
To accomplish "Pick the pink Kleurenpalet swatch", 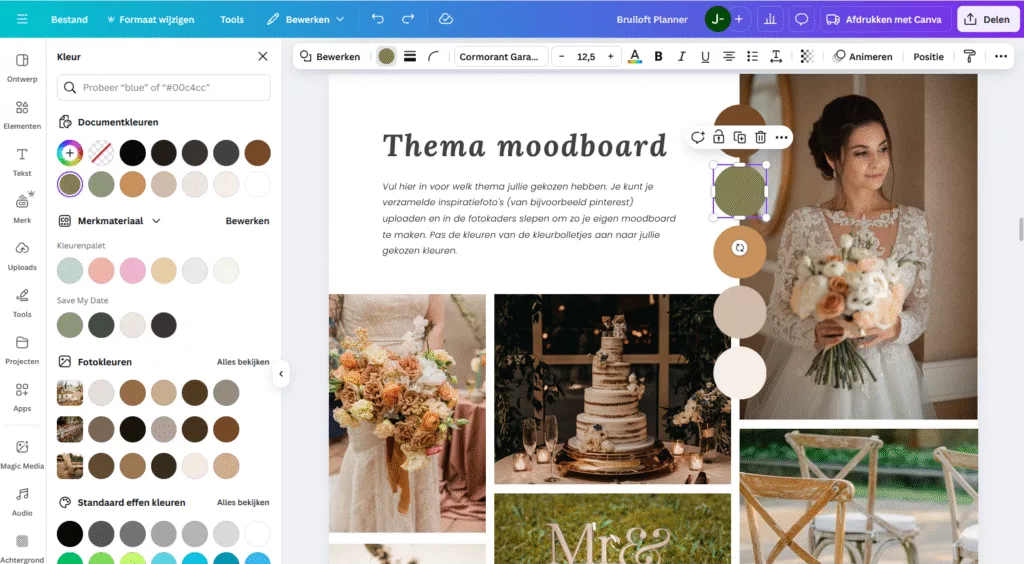I will point(133,270).
